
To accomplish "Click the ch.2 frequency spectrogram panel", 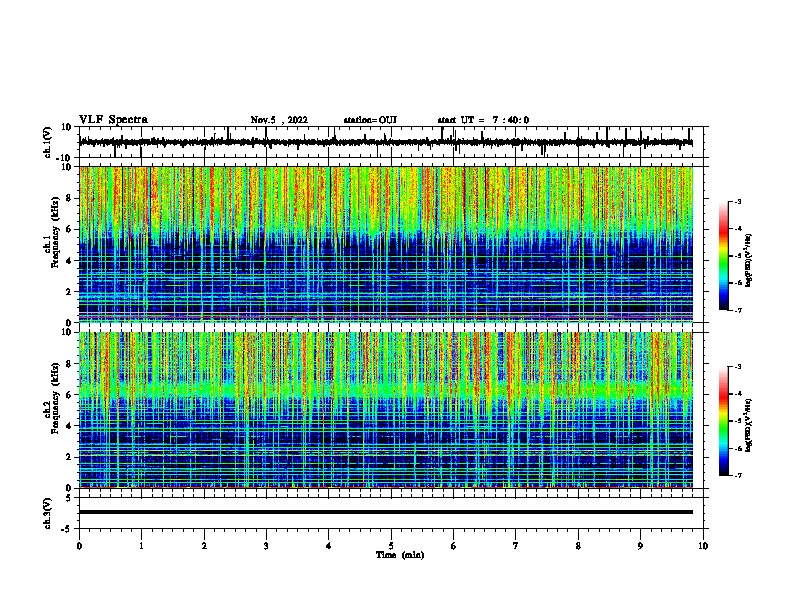I will pyautogui.click(x=386, y=410).
